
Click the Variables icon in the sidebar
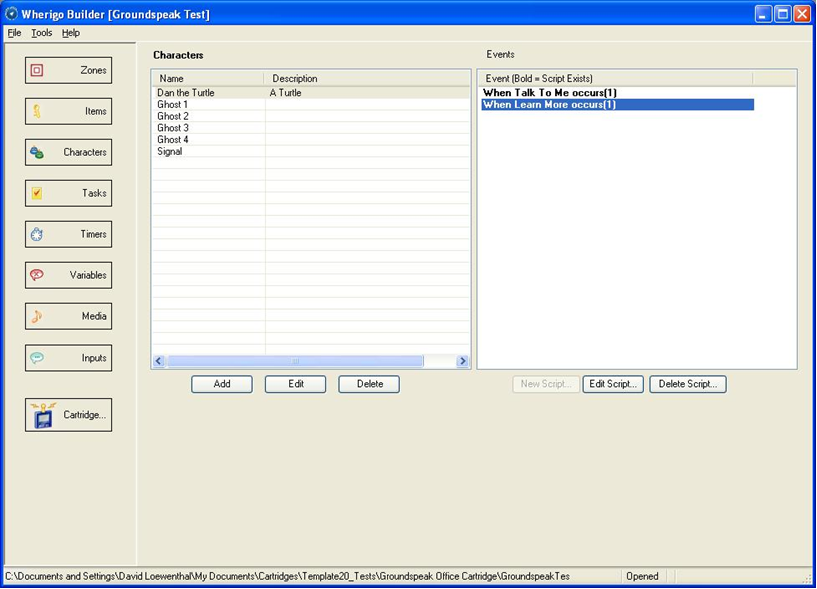tap(36, 275)
